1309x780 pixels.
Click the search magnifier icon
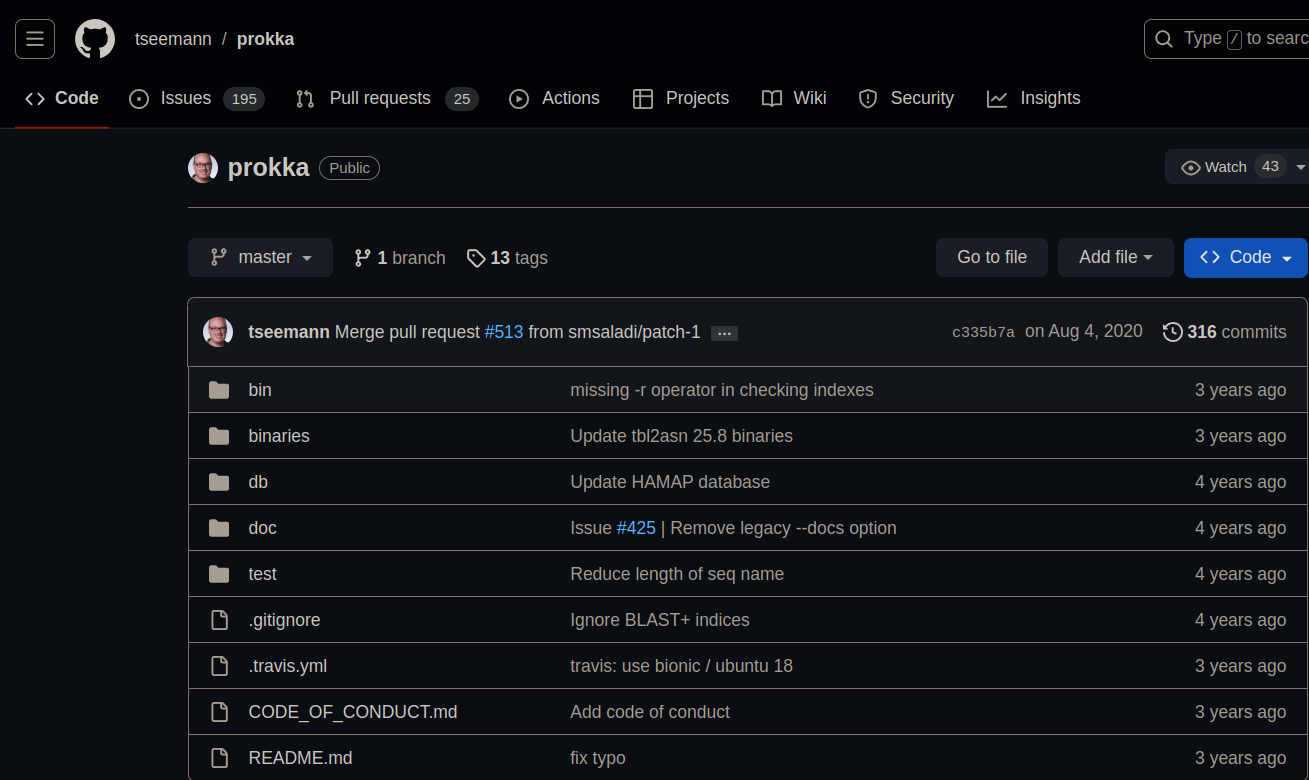coord(1164,39)
